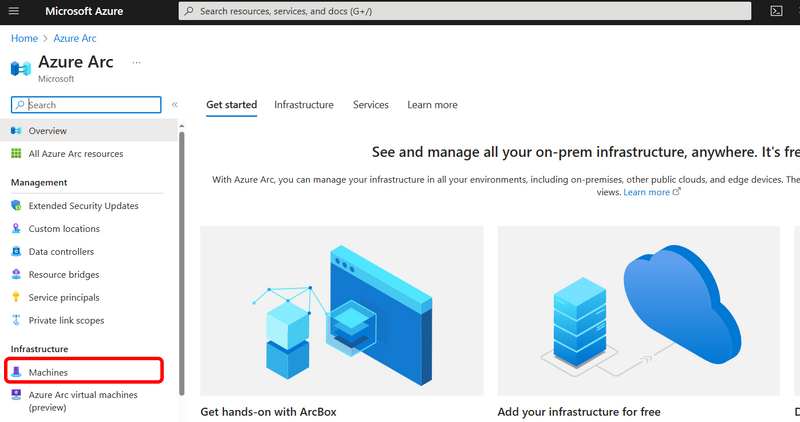Screen dimensions: 800x422
Task: Open the Learn more link in description
Action: (x=646, y=192)
